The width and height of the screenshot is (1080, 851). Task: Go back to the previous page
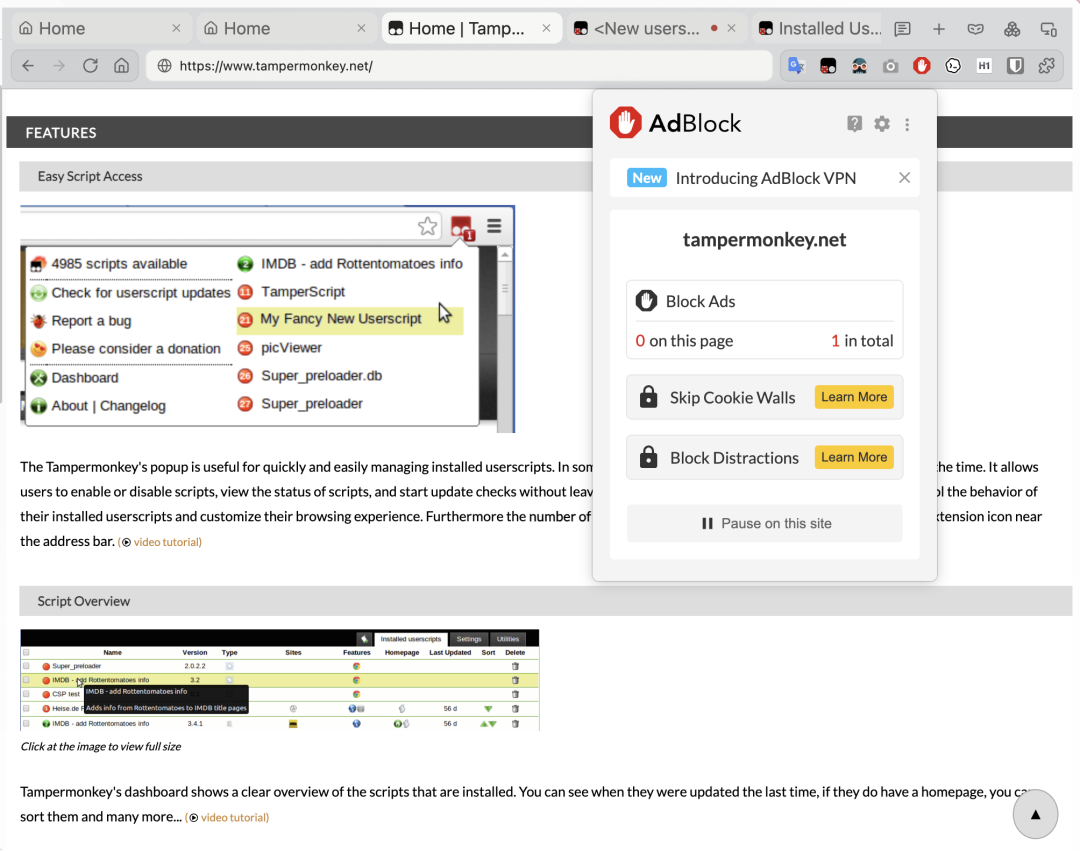[28, 65]
